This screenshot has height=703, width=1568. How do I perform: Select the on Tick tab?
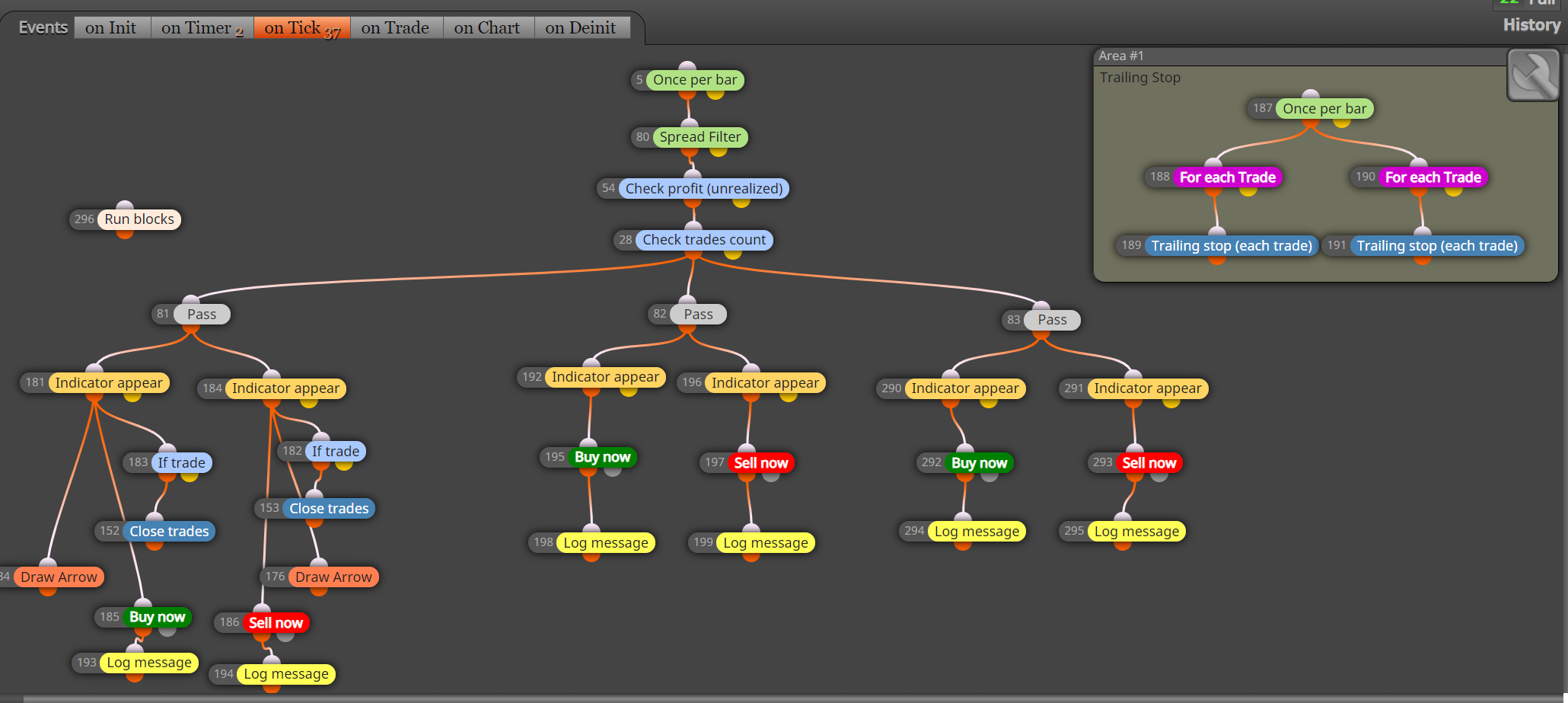[301, 27]
